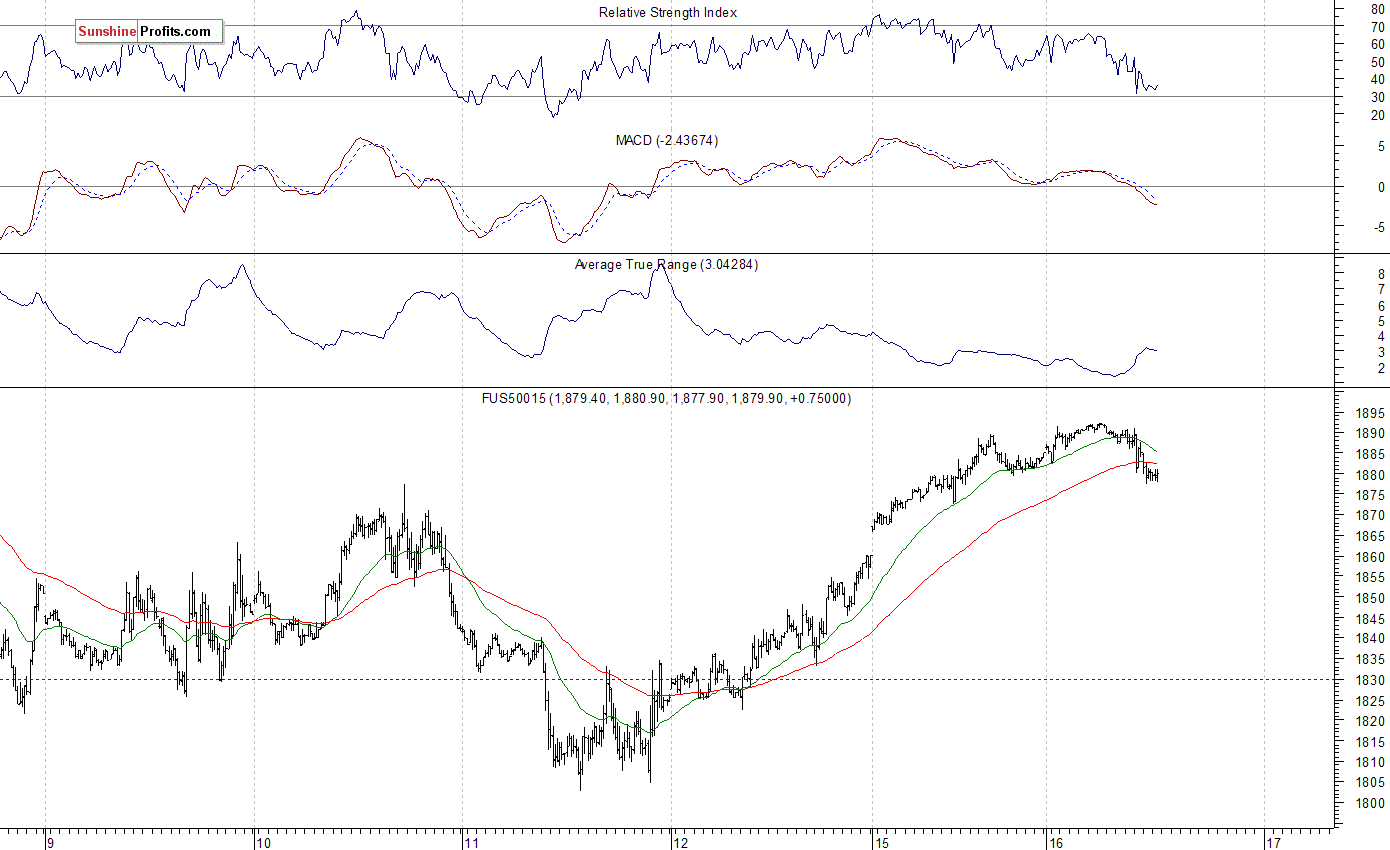Select the RSI scale value 40
Viewport: 1390px width, 850px height.
tap(1378, 80)
